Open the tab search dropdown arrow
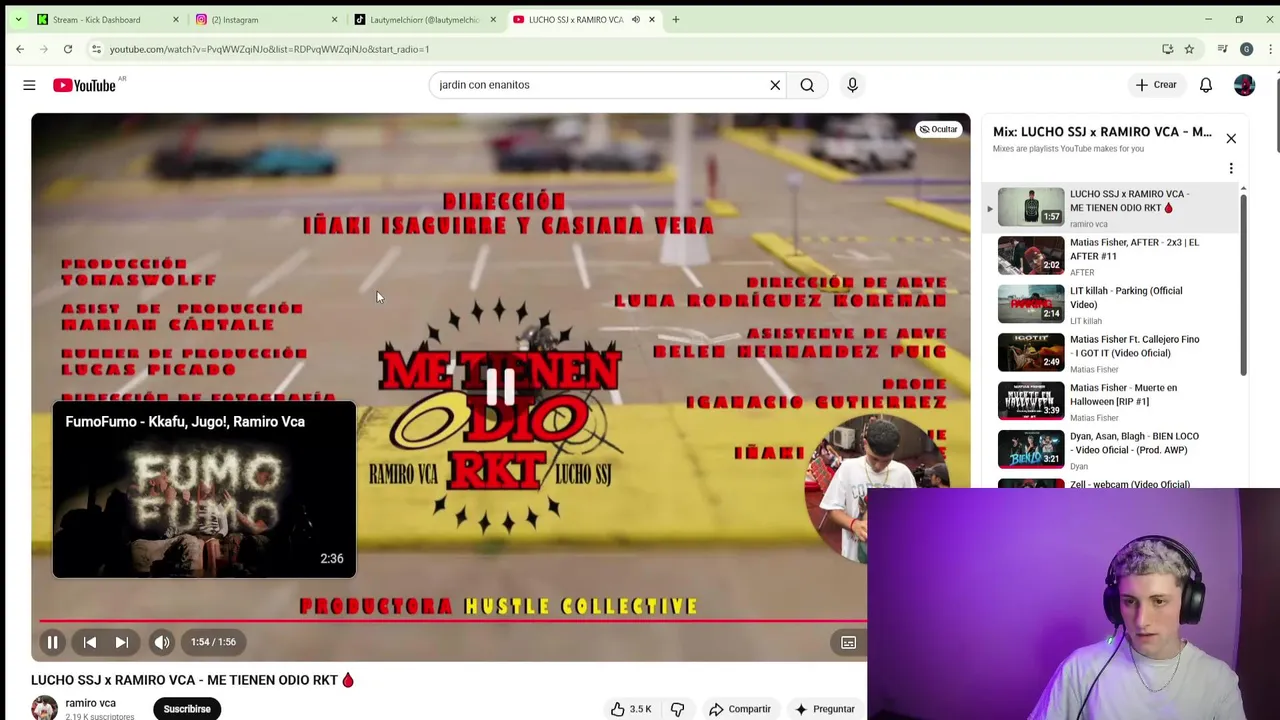1280x720 pixels. [17, 19]
